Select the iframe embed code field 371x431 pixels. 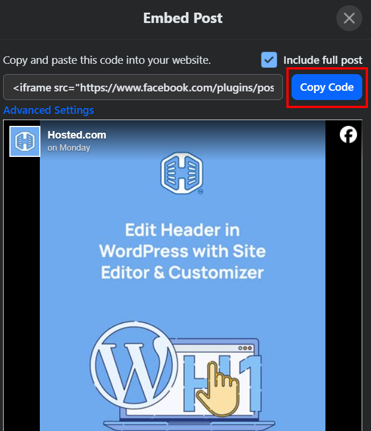143,88
